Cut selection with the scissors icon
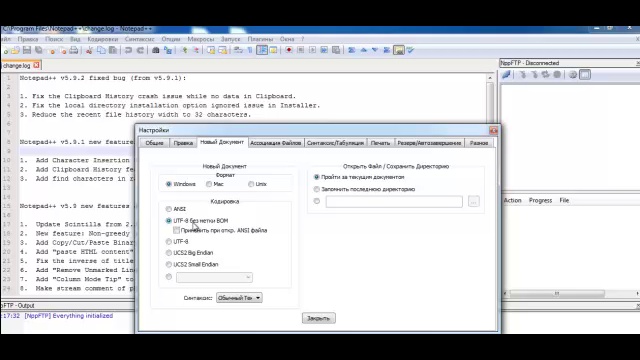Image resolution: width=640 pixels, height=360 pixels. coord(89,50)
